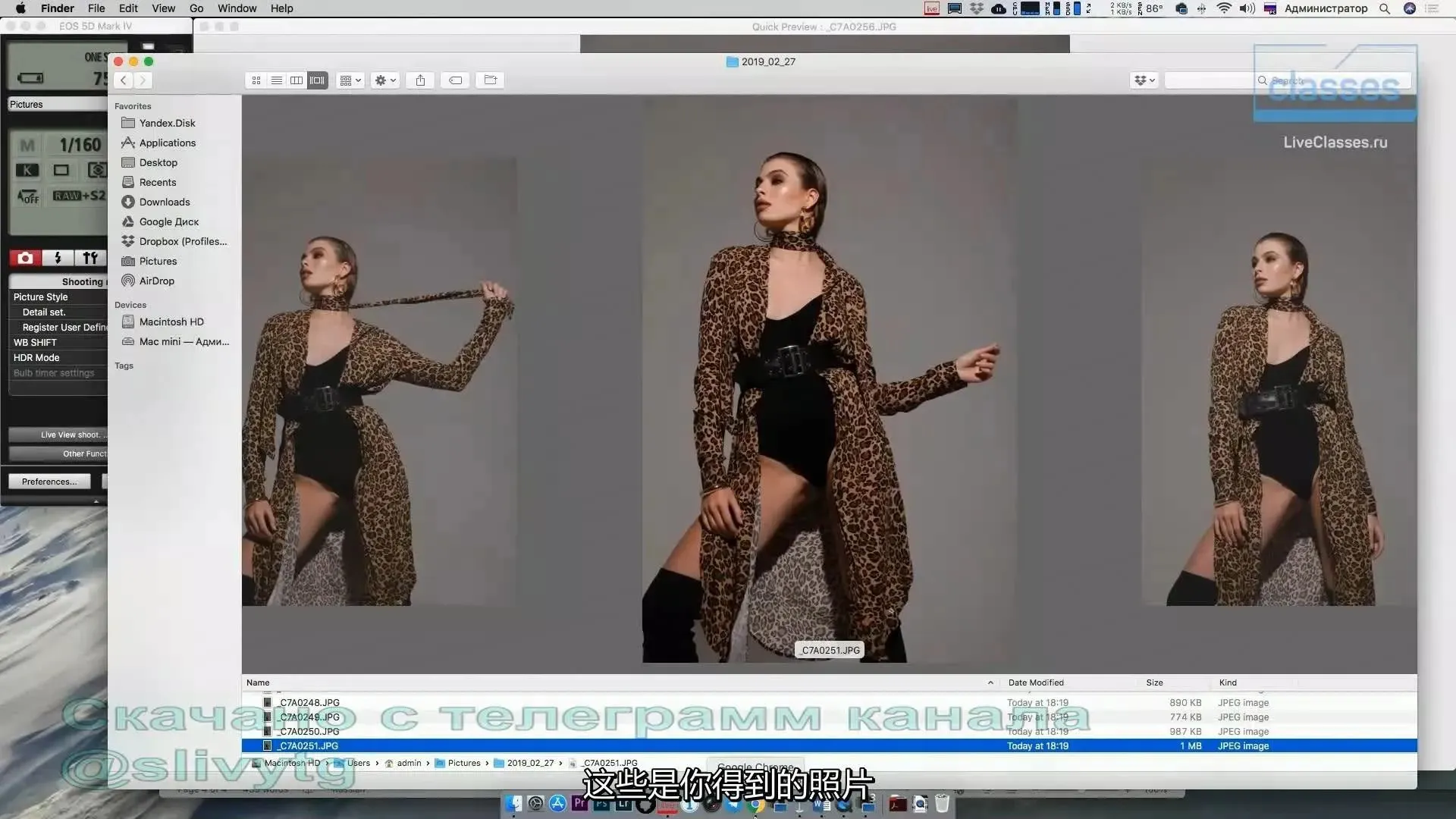Open Premiere Pro from the Dock

(580, 802)
